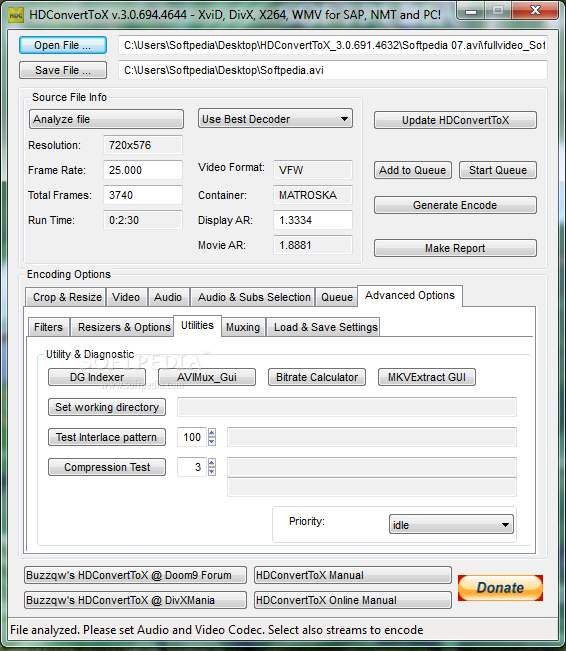
Task: Open the Priority dropdown set to idle
Action: tap(451, 524)
